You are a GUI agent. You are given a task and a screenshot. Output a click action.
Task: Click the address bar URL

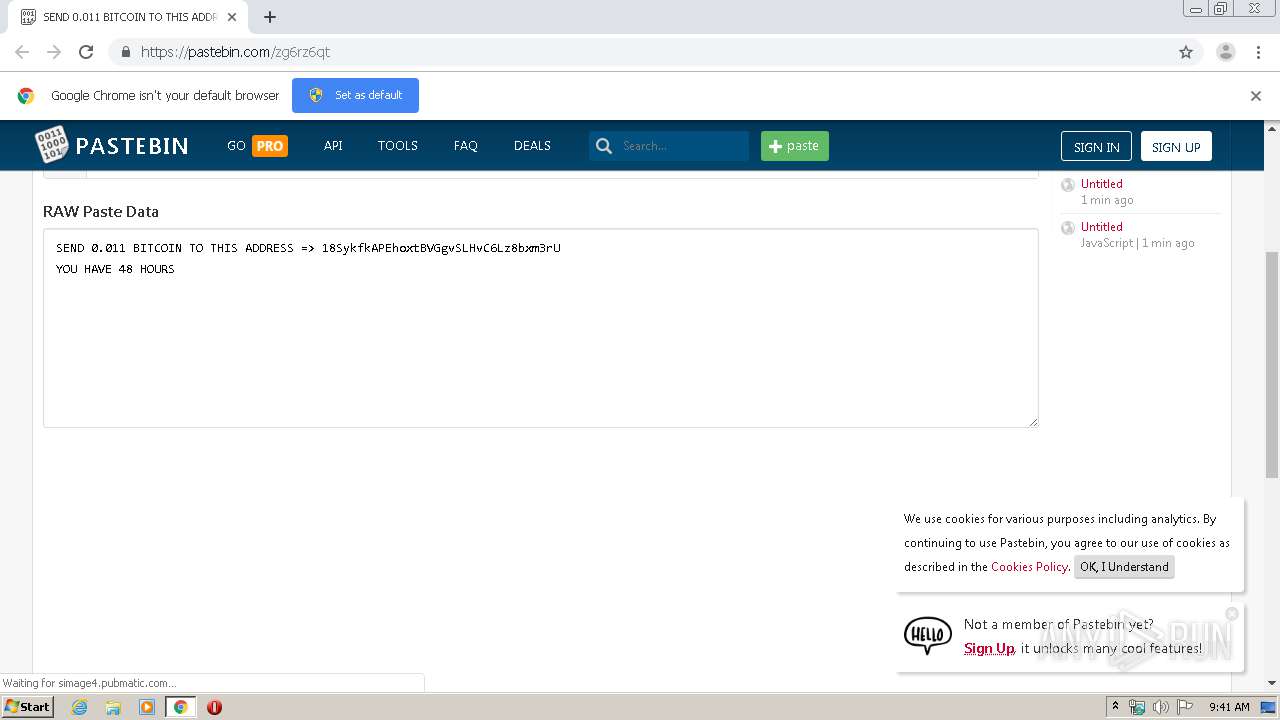point(235,52)
